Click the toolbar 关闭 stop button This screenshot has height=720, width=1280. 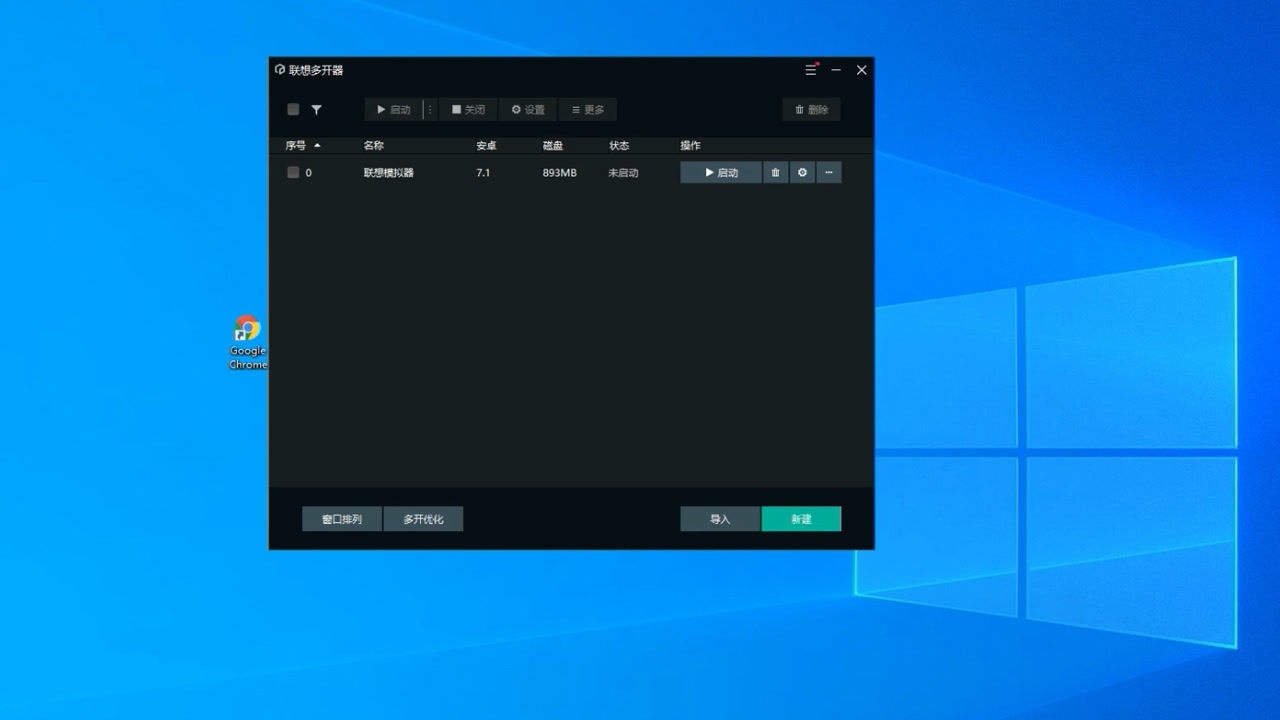point(468,110)
